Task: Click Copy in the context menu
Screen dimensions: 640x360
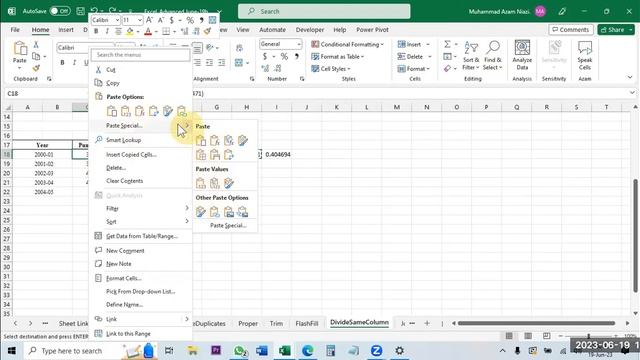Action: 113,83
